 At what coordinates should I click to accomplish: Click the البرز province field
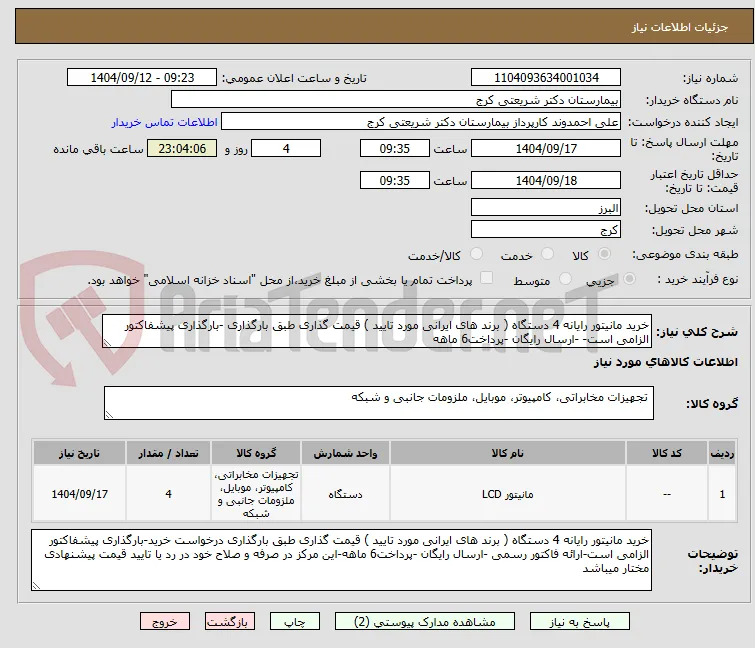pyautogui.click(x=546, y=207)
